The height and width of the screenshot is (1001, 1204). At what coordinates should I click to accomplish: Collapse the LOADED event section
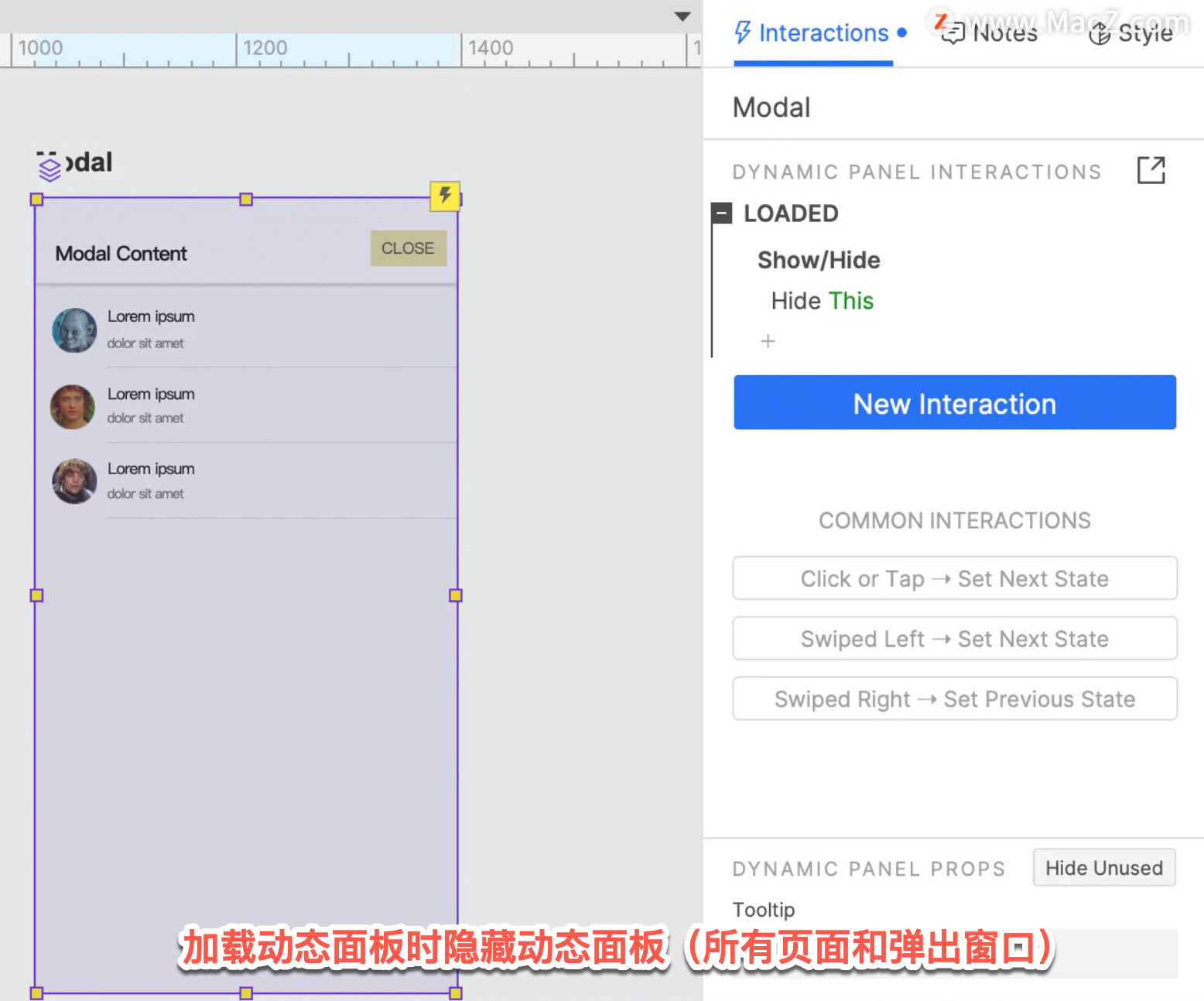coord(721,214)
